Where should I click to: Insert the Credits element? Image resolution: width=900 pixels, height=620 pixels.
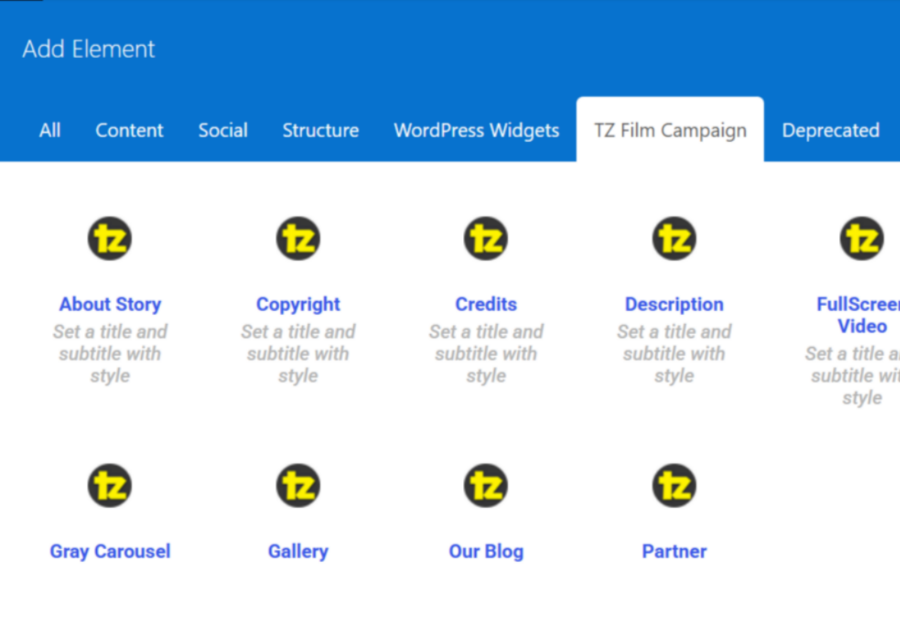coord(486,304)
